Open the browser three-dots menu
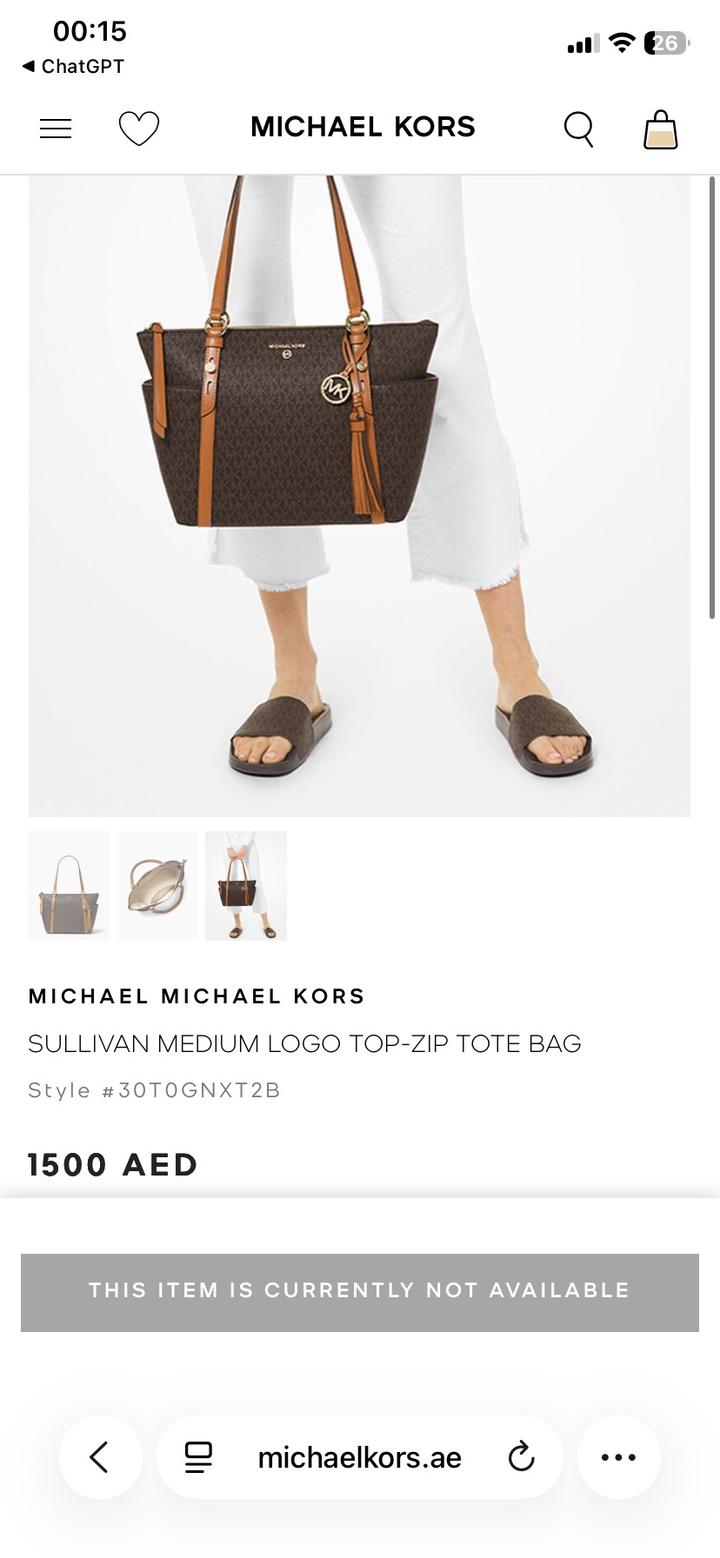 pos(619,1457)
